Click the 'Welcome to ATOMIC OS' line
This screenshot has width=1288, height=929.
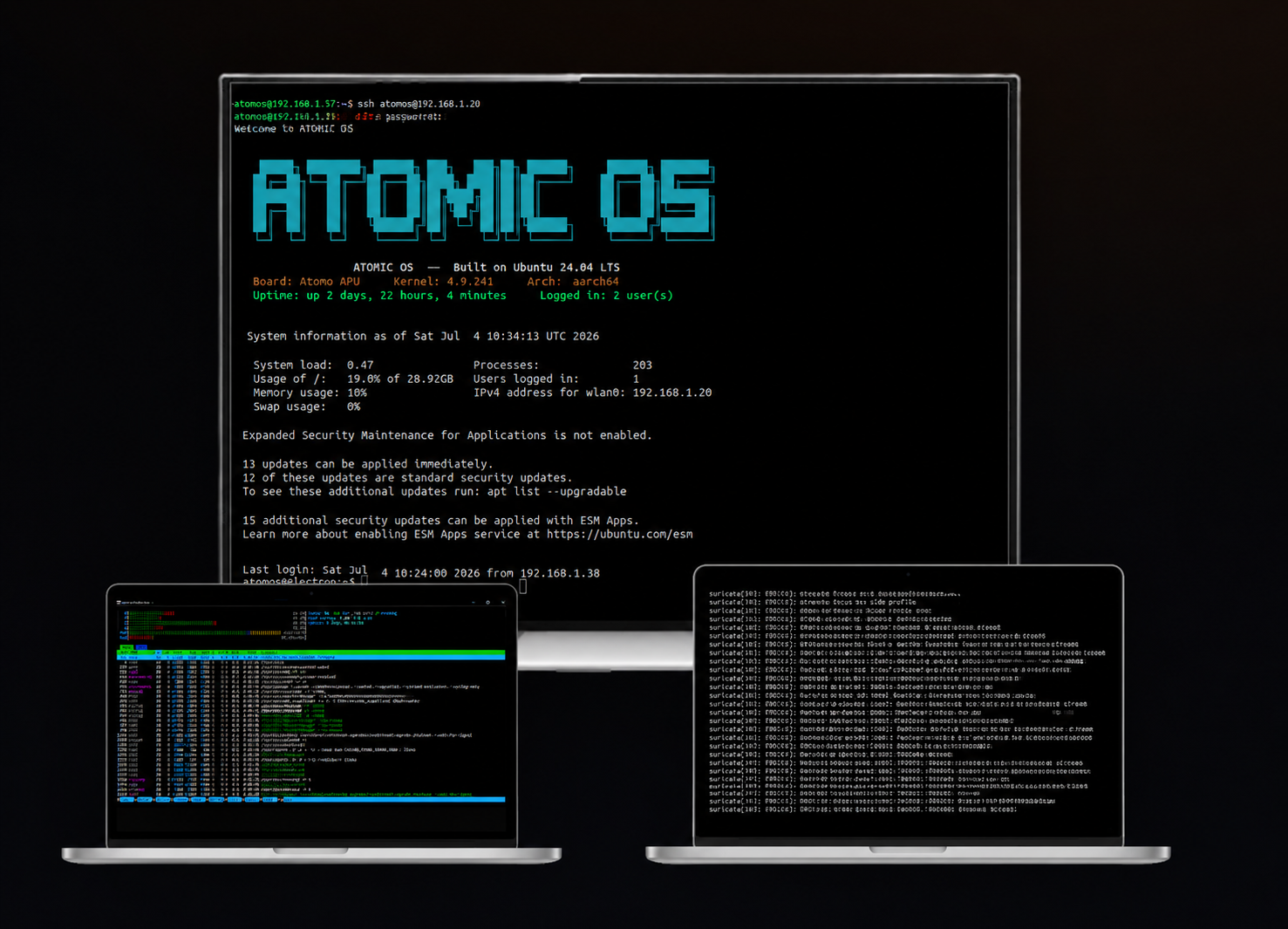tap(294, 128)
